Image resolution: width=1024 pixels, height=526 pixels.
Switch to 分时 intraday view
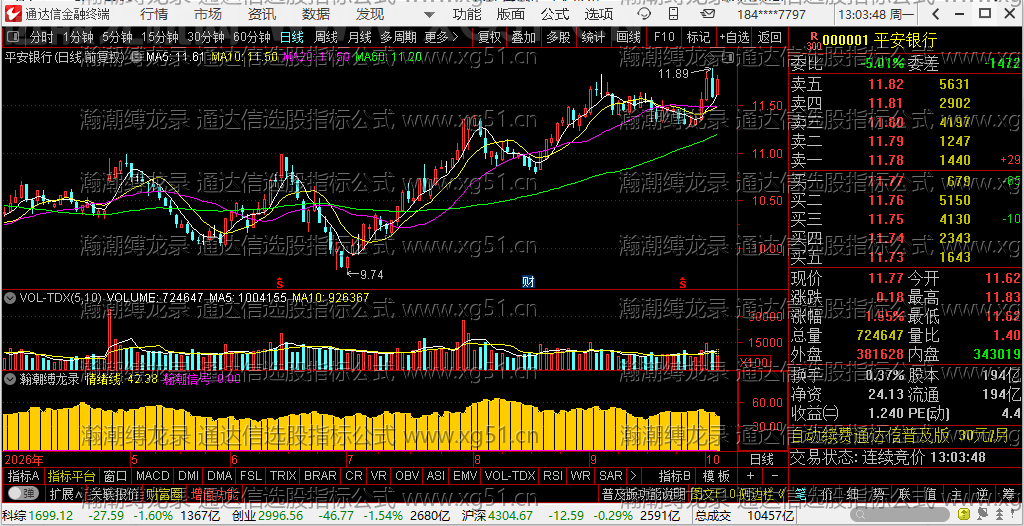[x=42, y=37]
